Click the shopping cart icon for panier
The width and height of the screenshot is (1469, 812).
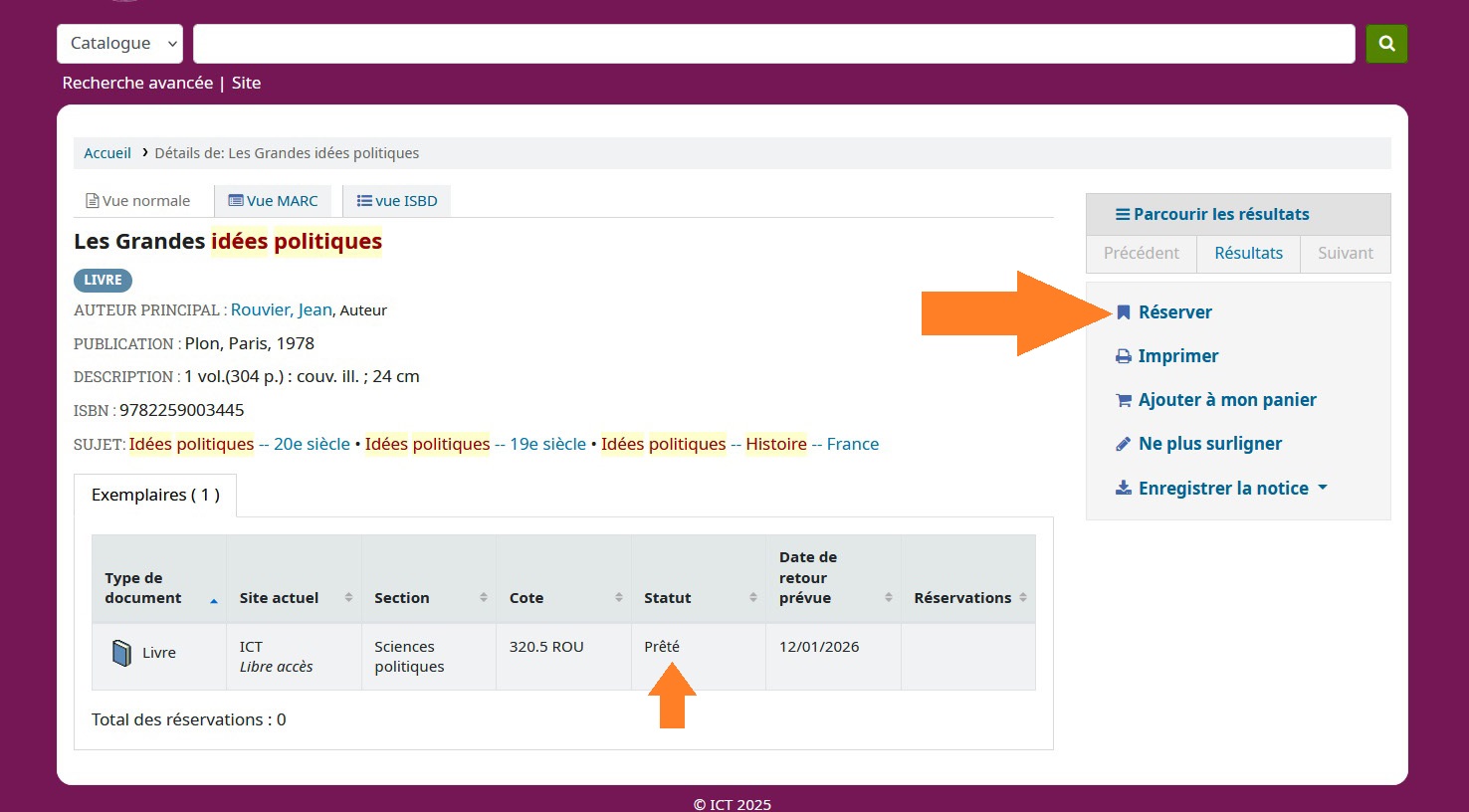(x=1123, y=400)
